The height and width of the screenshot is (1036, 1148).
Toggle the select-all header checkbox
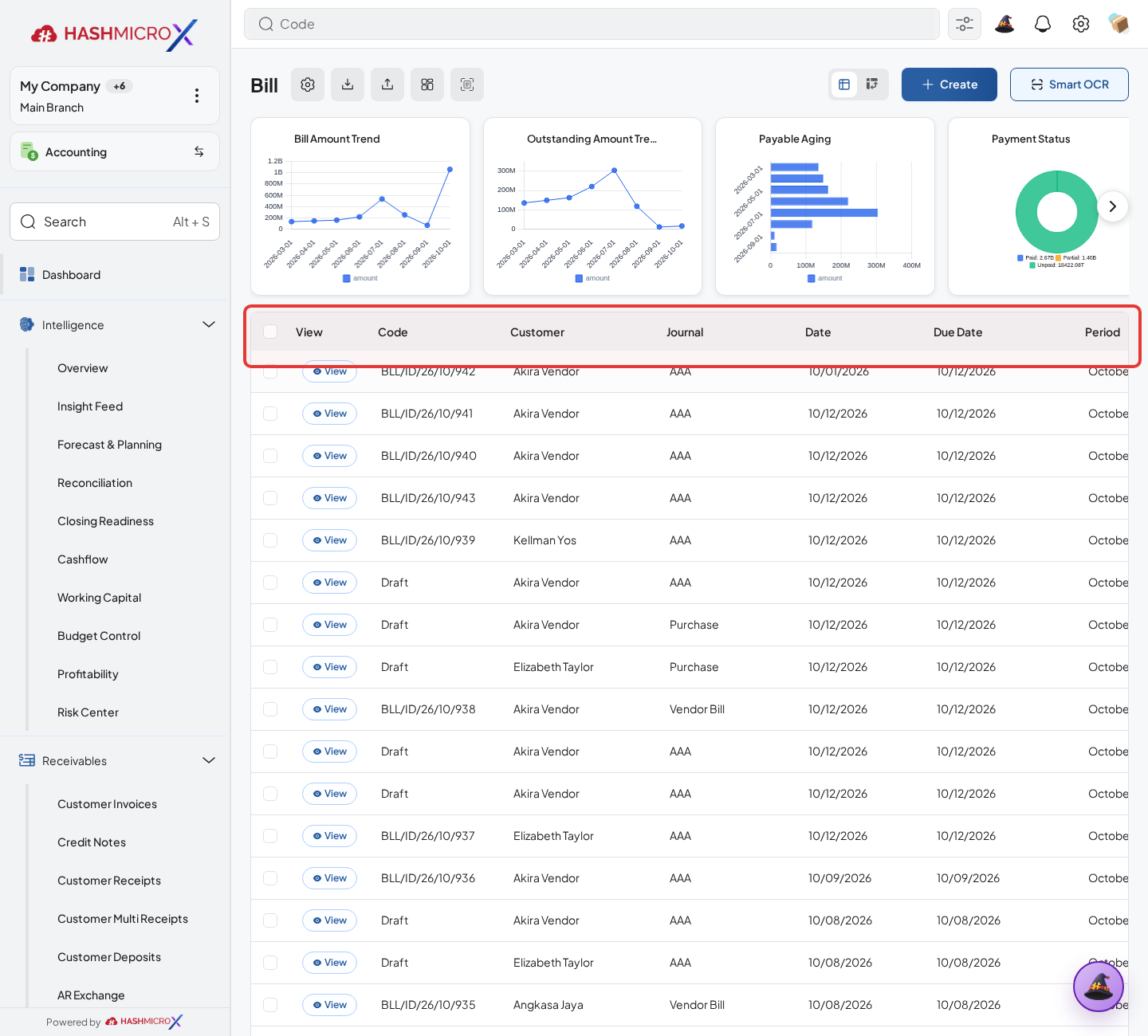tap(270, 332)
